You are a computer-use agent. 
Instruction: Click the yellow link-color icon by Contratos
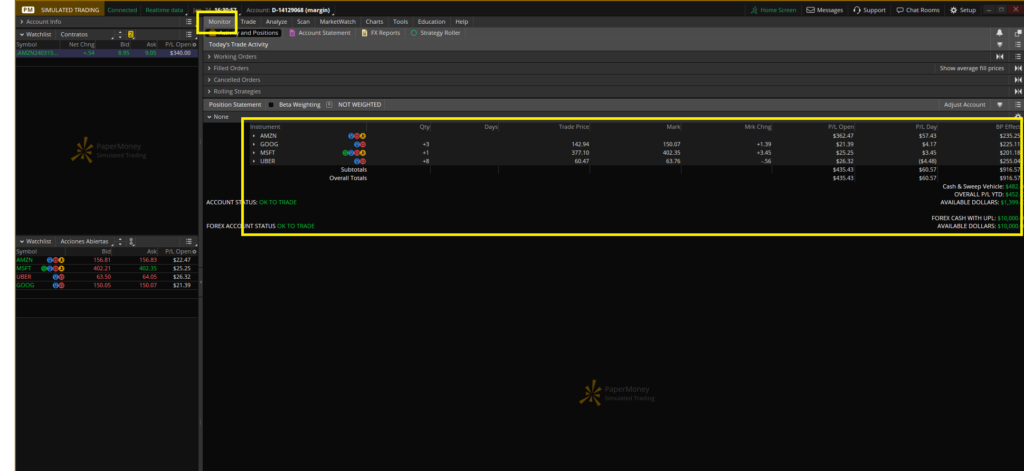click(x=131, y=34)
